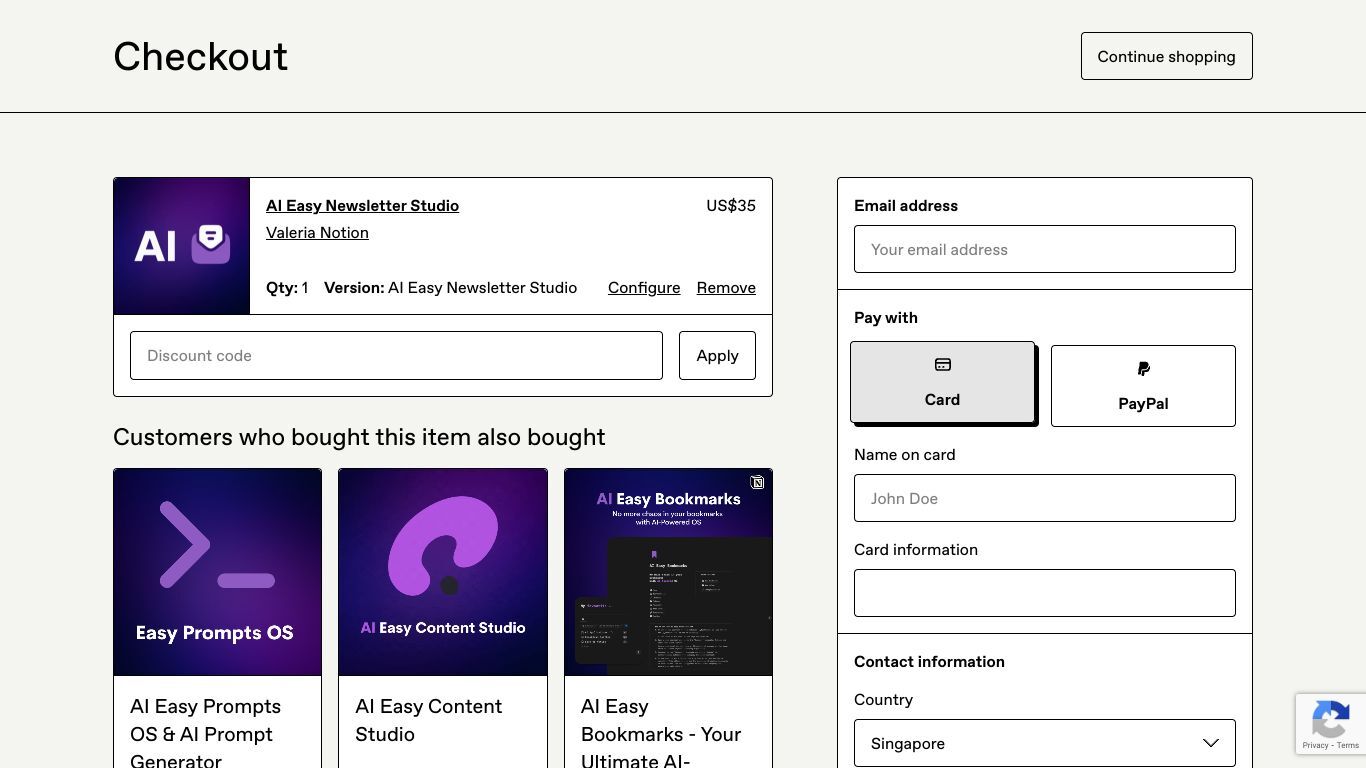The width and height of the screenshot is (1366, 768).
Task: Click the Pay with label
Action: [886, 318]
